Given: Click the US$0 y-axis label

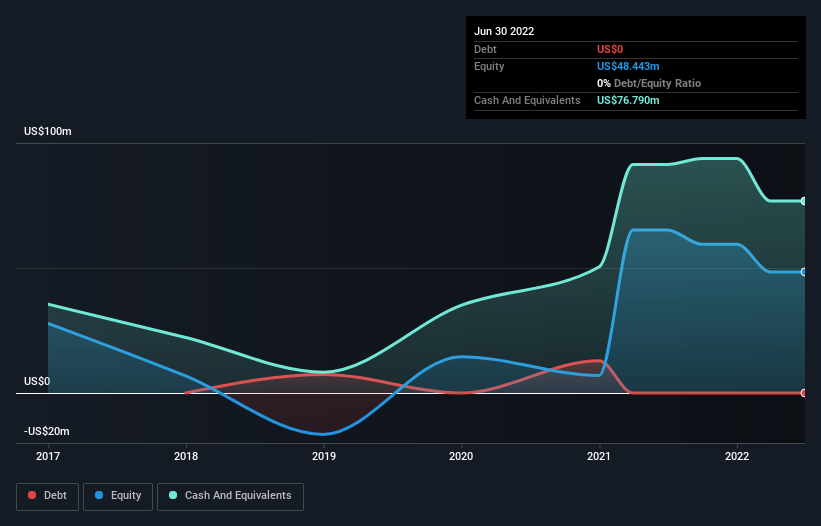Looking at the screenshot, I should click(37, 382).
